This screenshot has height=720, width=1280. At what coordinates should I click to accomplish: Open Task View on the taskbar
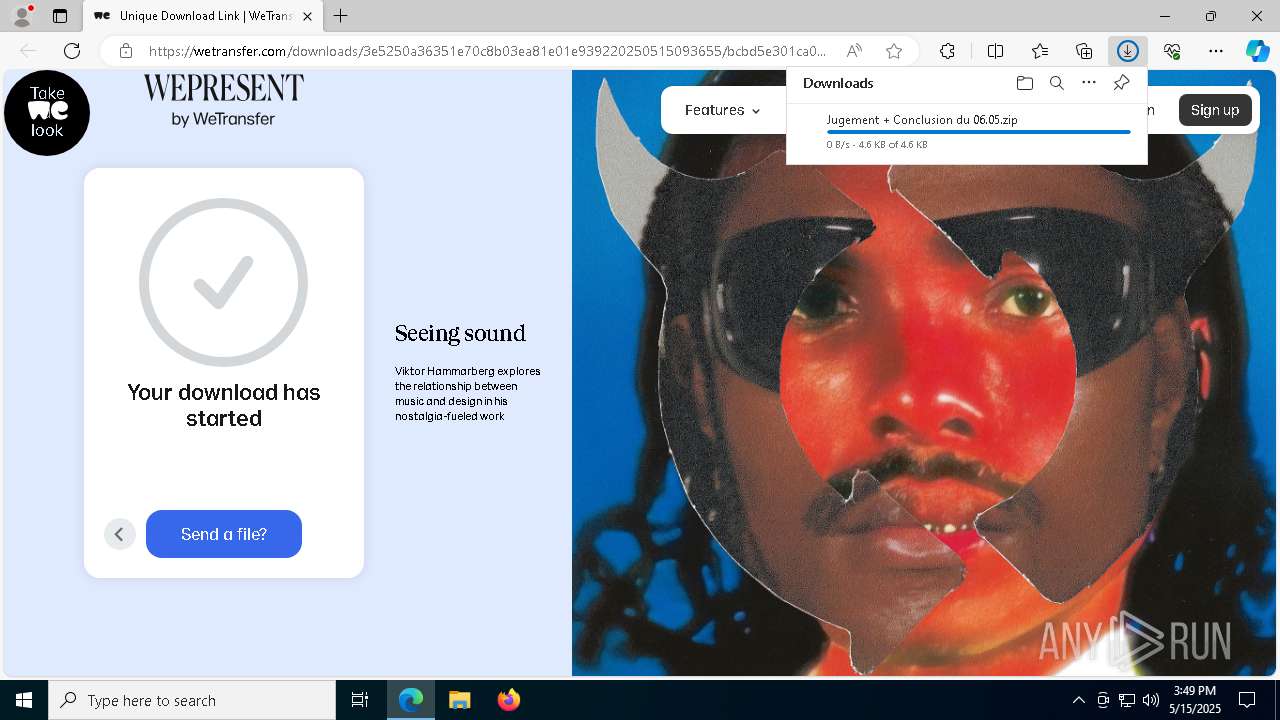coord(360,700)
